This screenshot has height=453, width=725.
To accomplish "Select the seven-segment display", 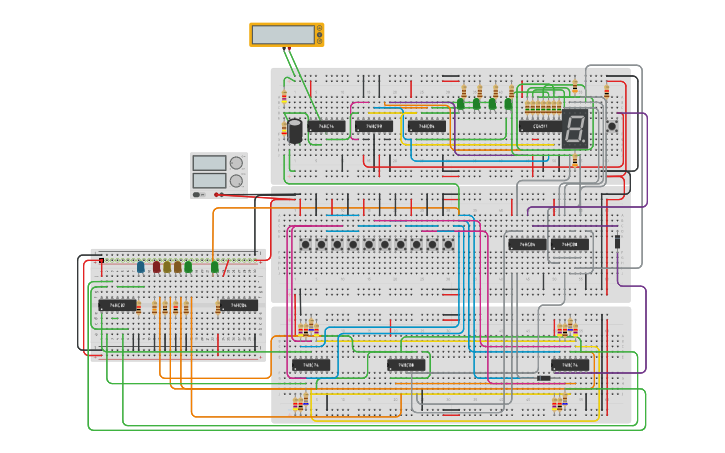I will pyautogui.click(x=575, y=128).
